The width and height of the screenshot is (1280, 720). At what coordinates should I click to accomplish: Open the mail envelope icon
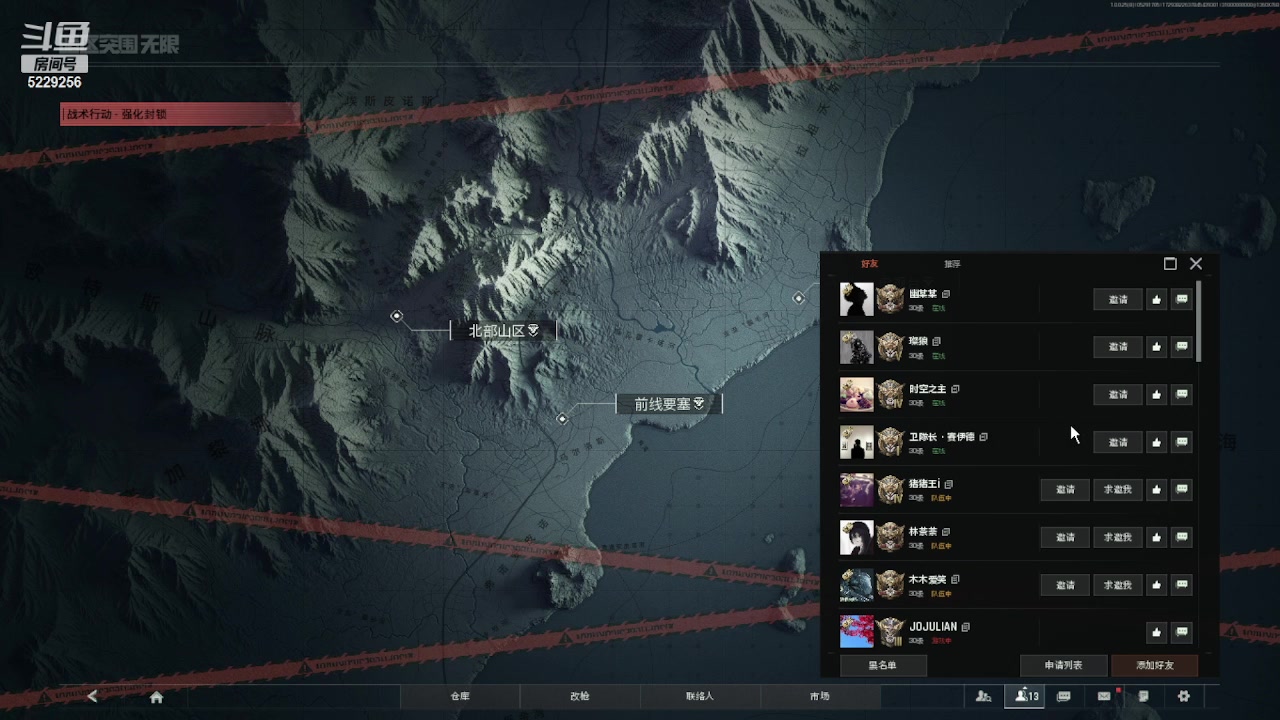click(x=1104, y=696)
